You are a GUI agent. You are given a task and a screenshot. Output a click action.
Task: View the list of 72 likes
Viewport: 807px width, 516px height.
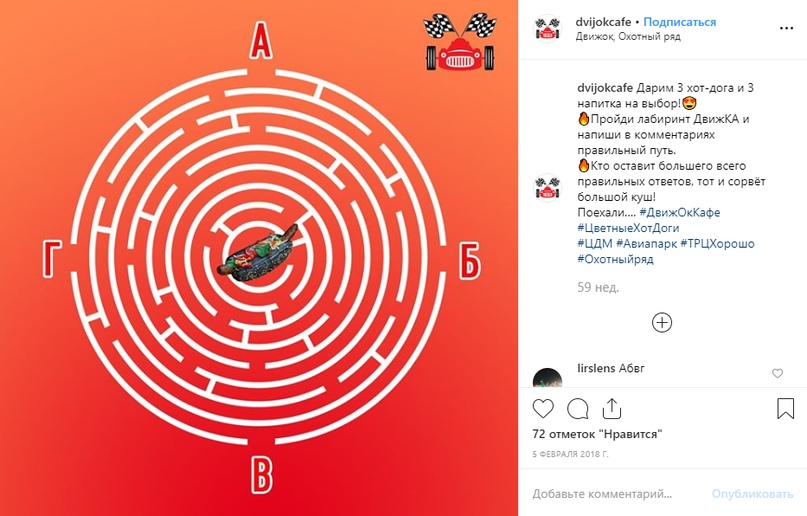click(597, 434)
